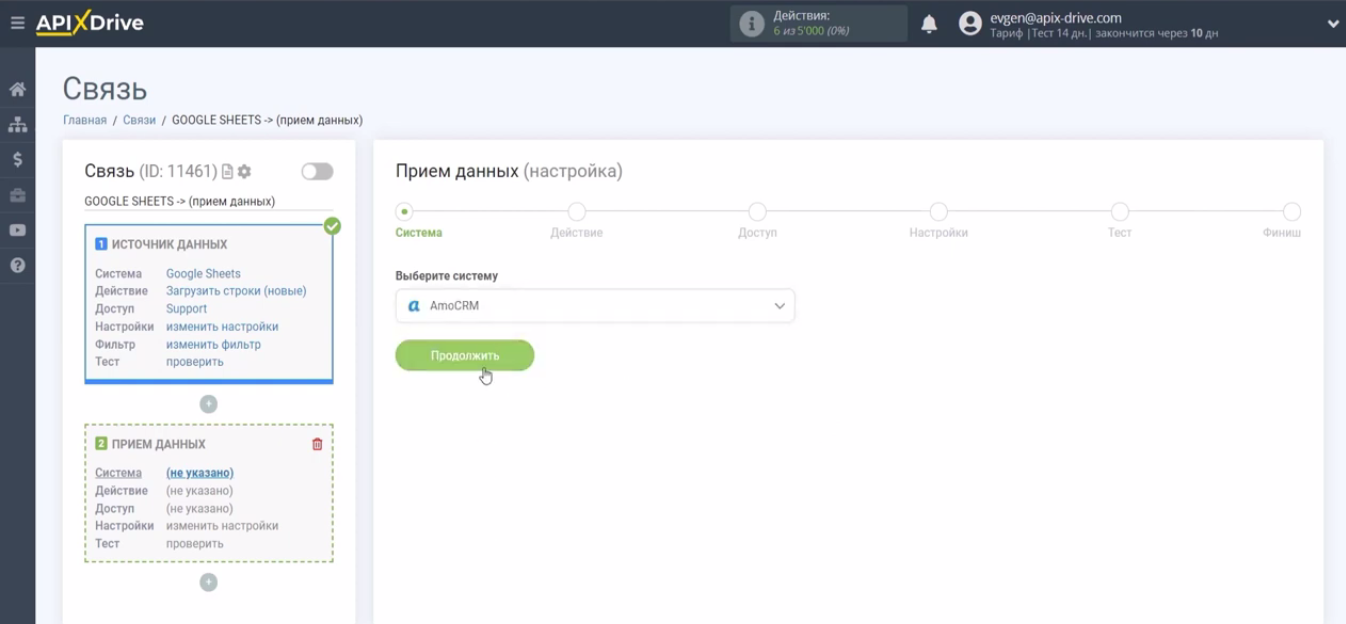Click the ApiX-Drive logo
The width and height of the screenshot is (1346, 624).
tap(90, 23)
